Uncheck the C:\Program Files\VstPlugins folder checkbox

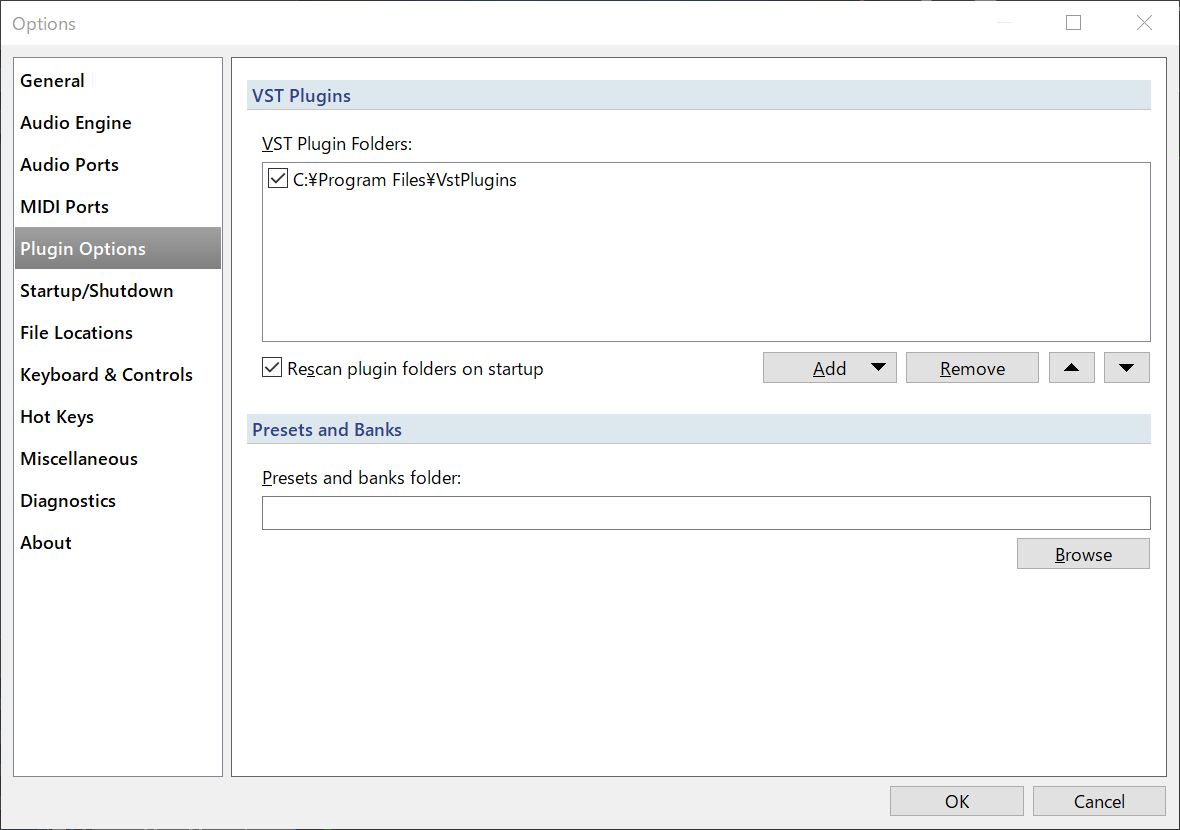pos(278,180)
